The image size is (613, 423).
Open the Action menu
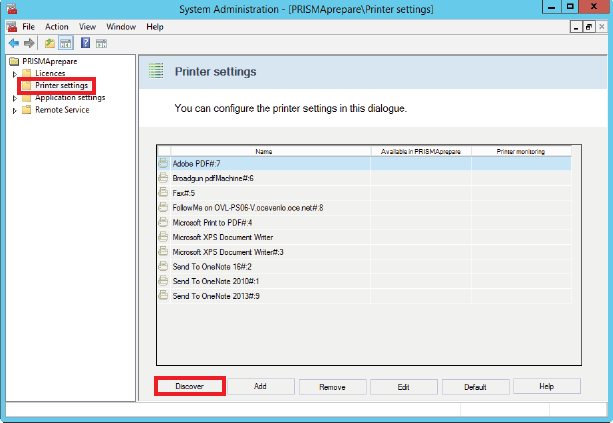(57, 27)
